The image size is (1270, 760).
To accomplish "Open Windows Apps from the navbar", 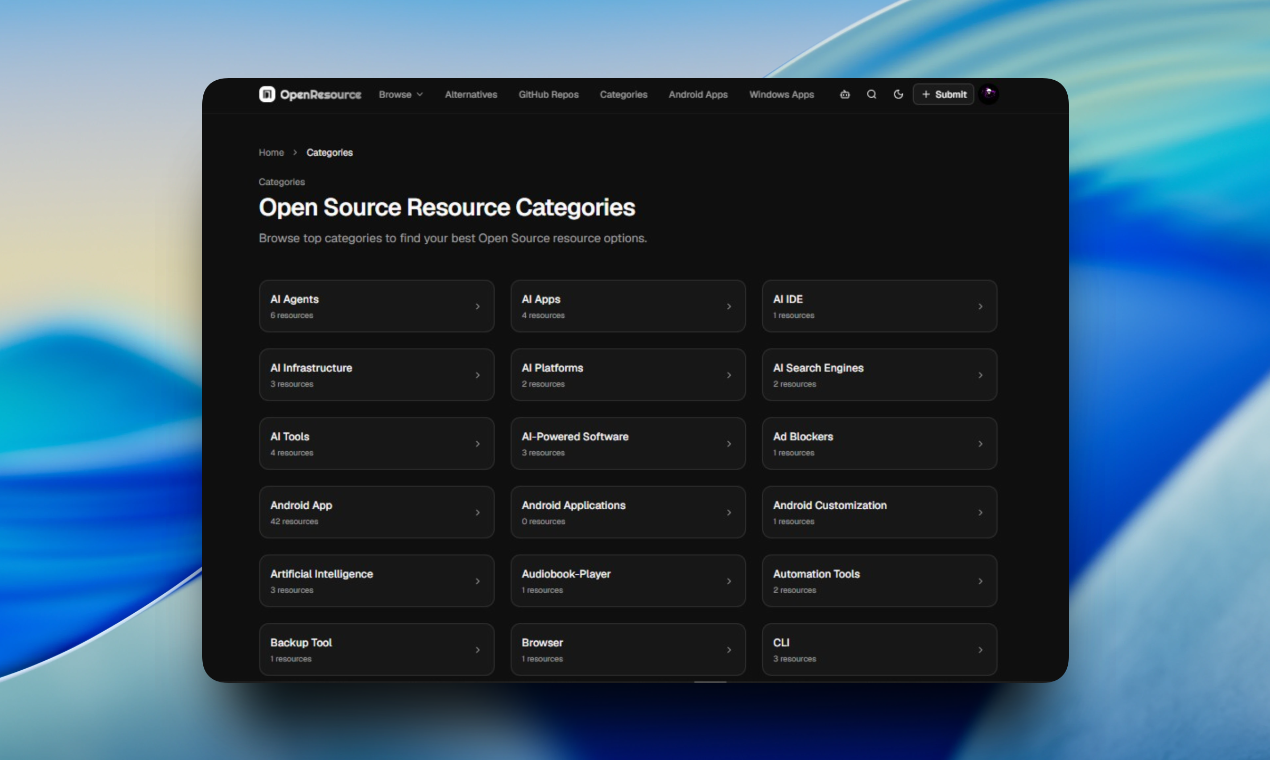I will point(781,95).
